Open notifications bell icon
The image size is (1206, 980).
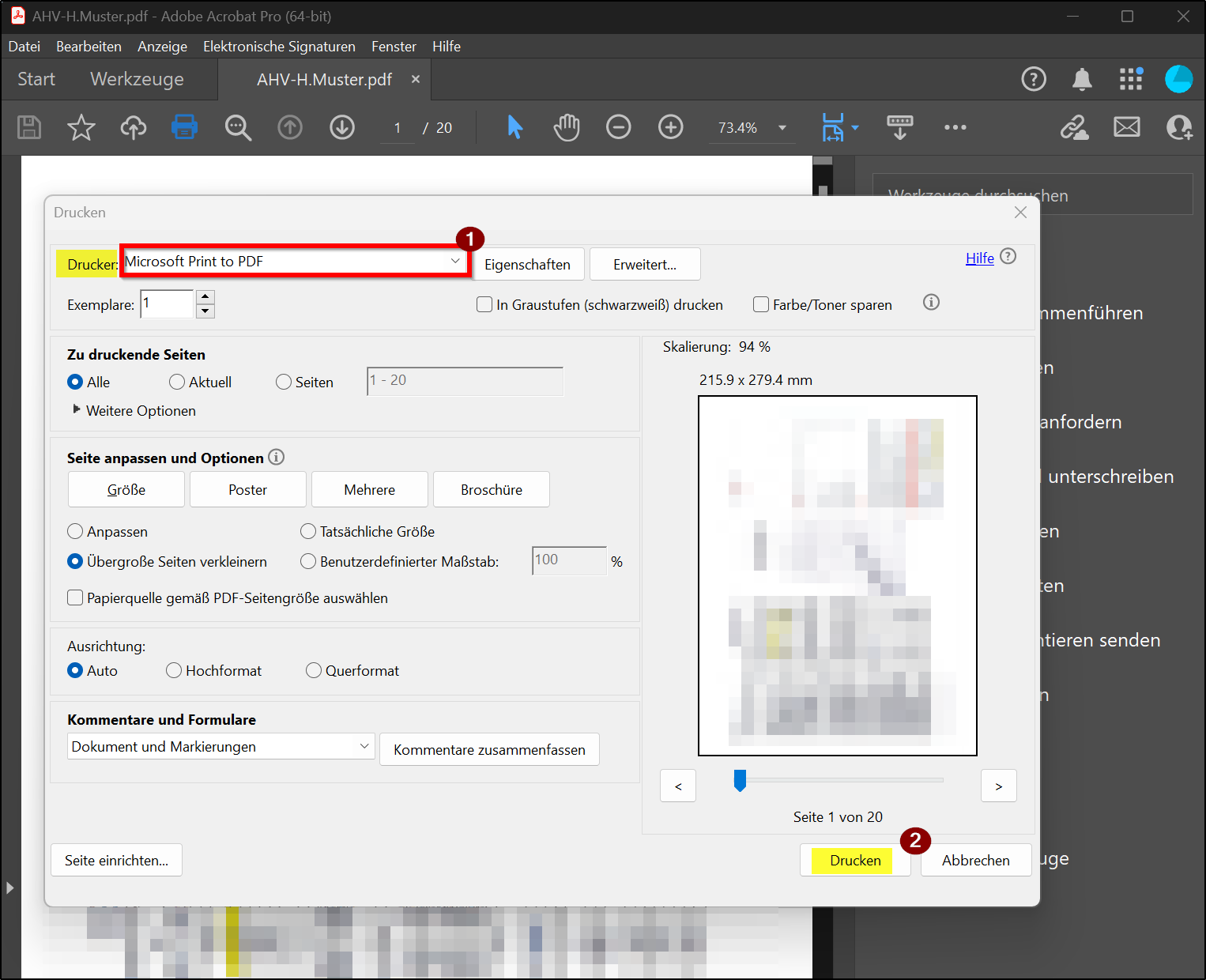tap(1081, 79)
